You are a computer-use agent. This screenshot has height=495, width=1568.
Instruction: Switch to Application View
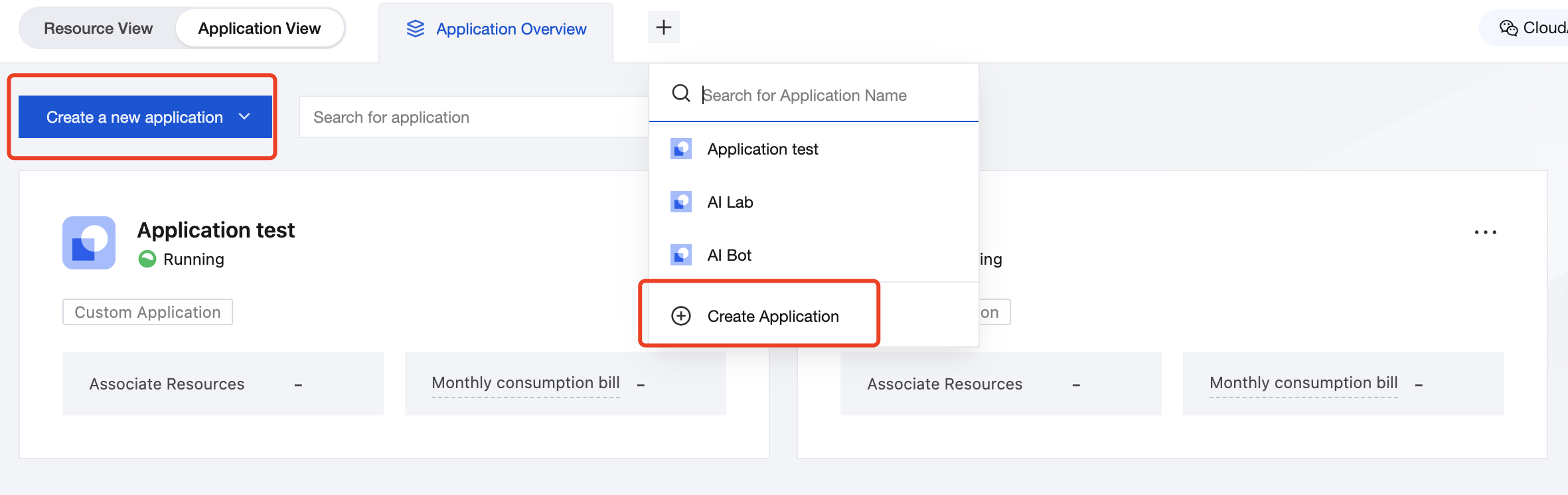pyautogui.click(x=259, y=29)
